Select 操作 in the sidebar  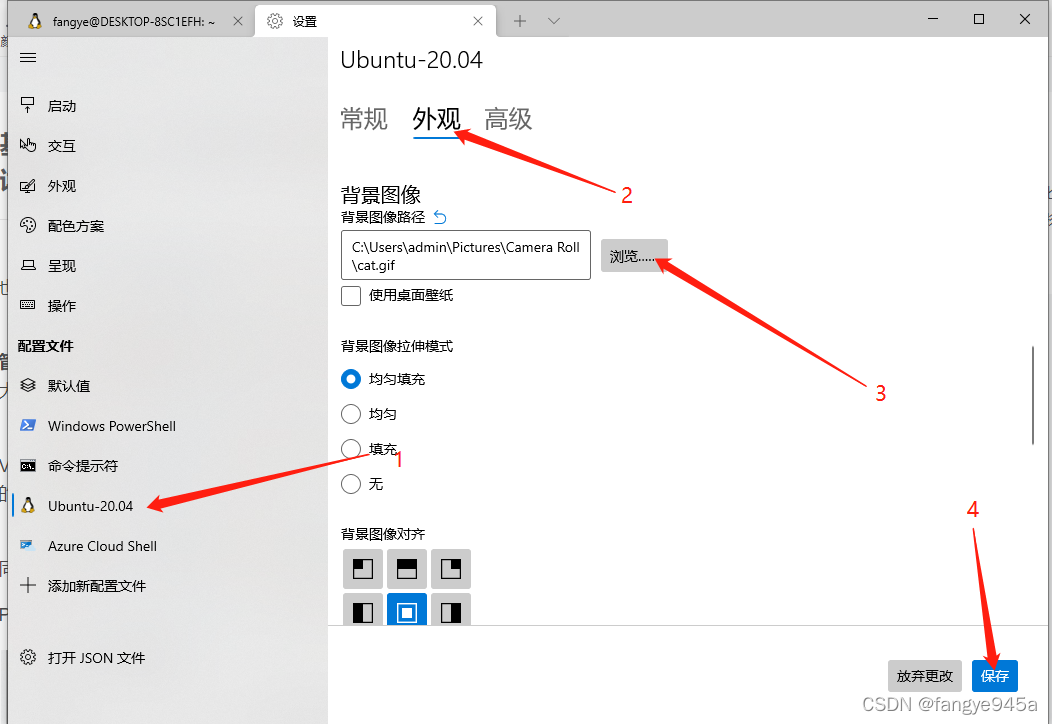point(62,306)
